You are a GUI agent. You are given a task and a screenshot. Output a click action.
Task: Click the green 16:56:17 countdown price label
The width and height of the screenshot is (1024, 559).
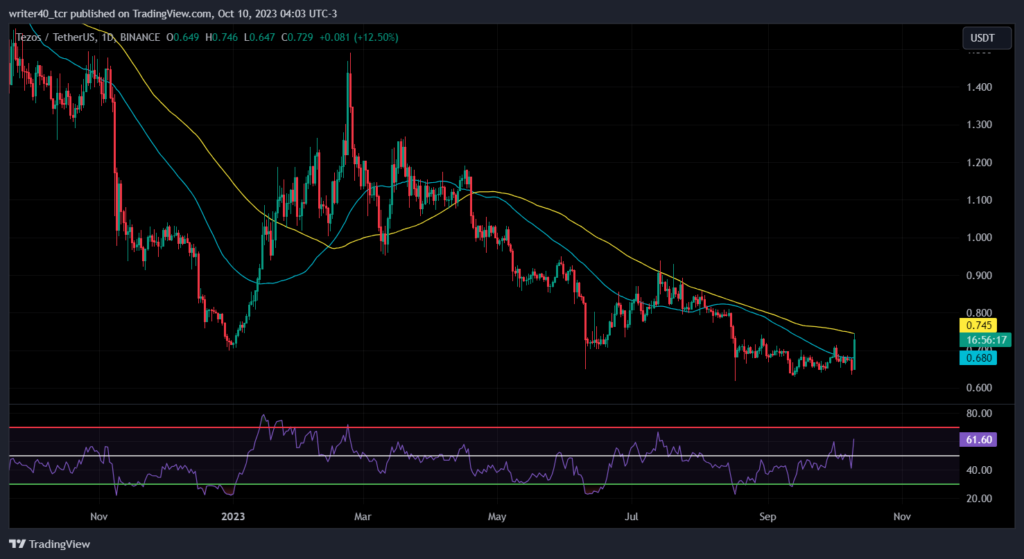985,340
